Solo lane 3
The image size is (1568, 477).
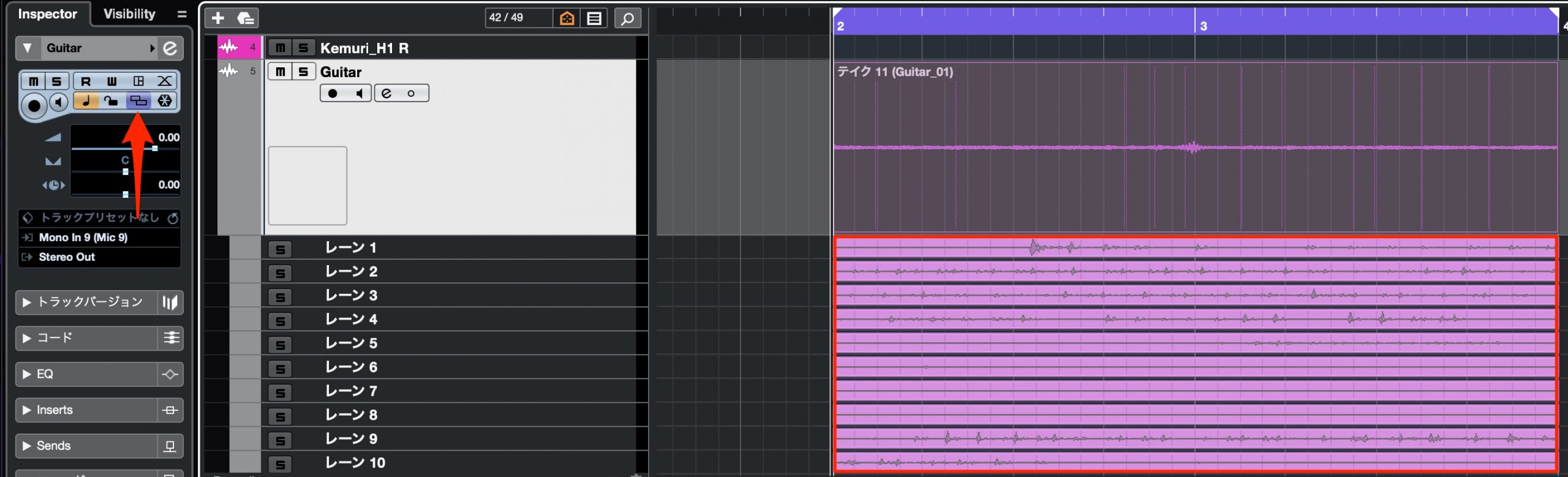coord(280,297)
